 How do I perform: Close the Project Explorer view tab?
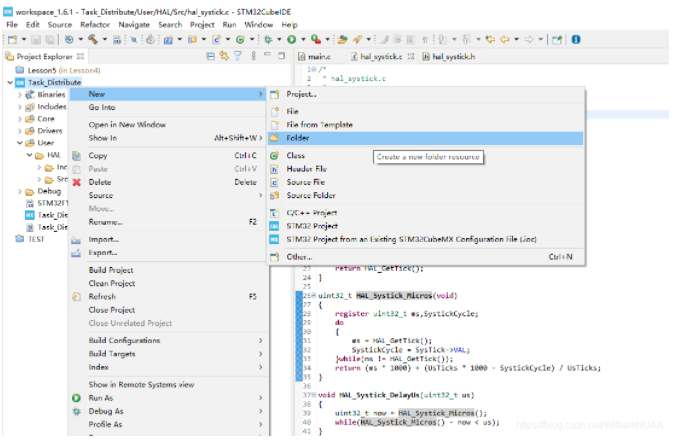point(80,56)
